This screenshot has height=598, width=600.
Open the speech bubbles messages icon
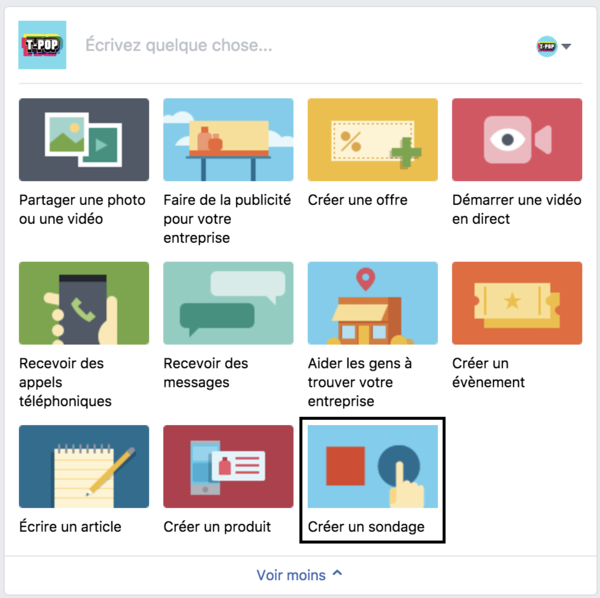[x=228, y=303]
